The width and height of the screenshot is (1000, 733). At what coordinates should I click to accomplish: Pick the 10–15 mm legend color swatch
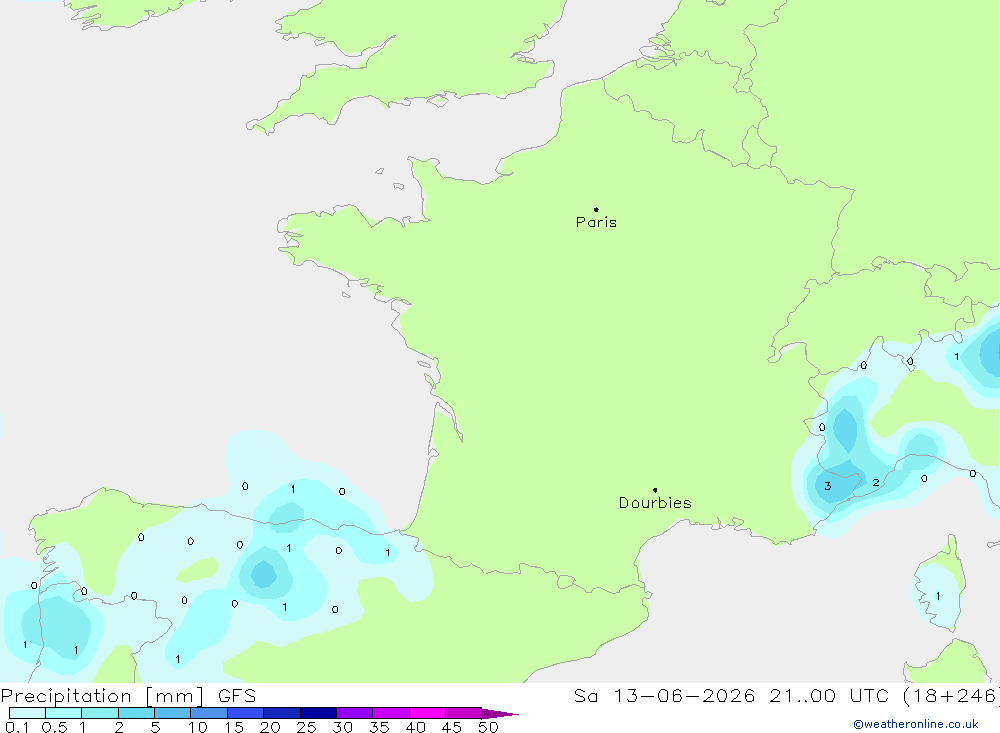point(209,713)
